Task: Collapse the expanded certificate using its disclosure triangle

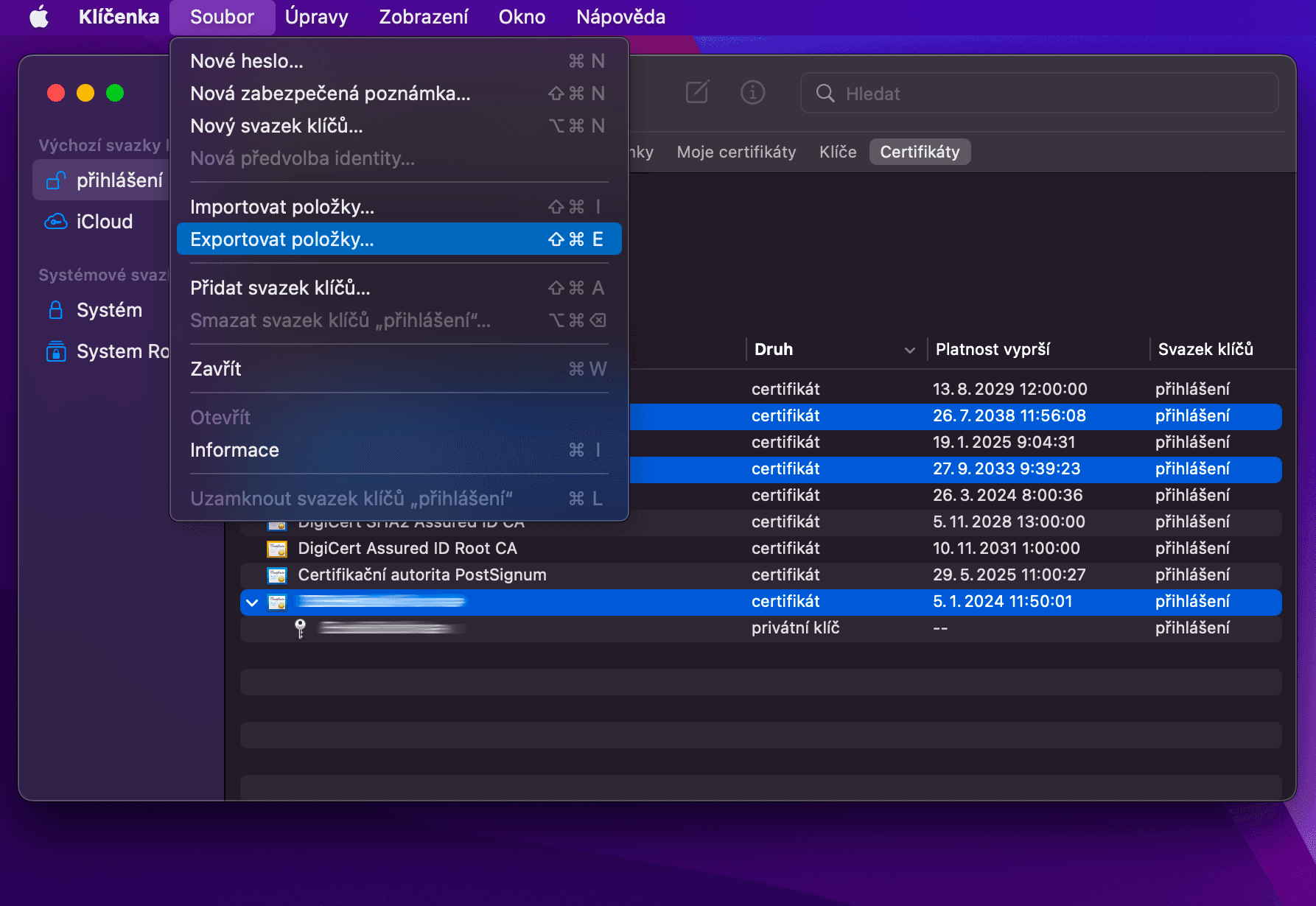Action: click(x=251, y=602)
